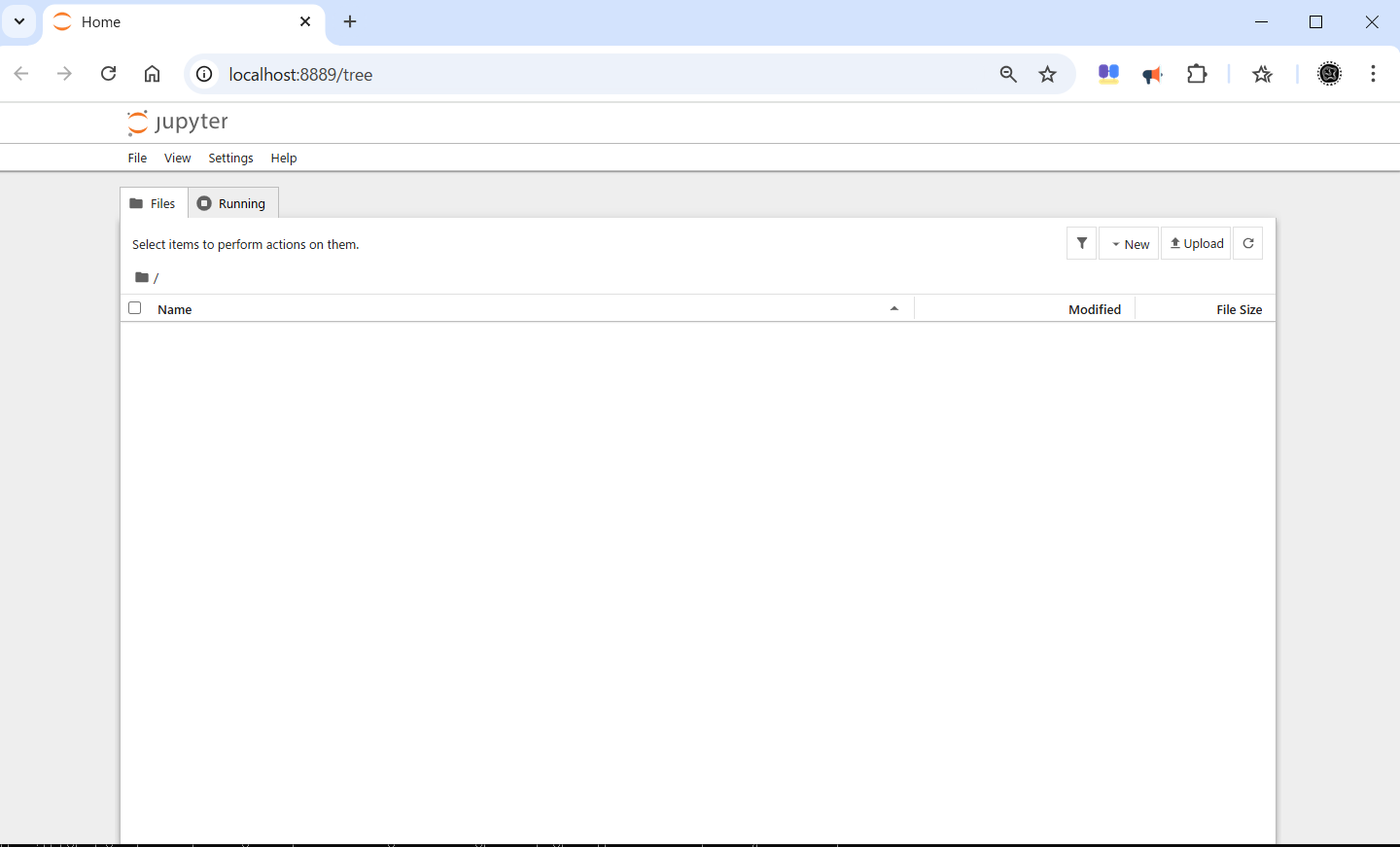Viewport: 1400px width, 847px height.
Task: Open the Settings menu
Action: [230, 158]
